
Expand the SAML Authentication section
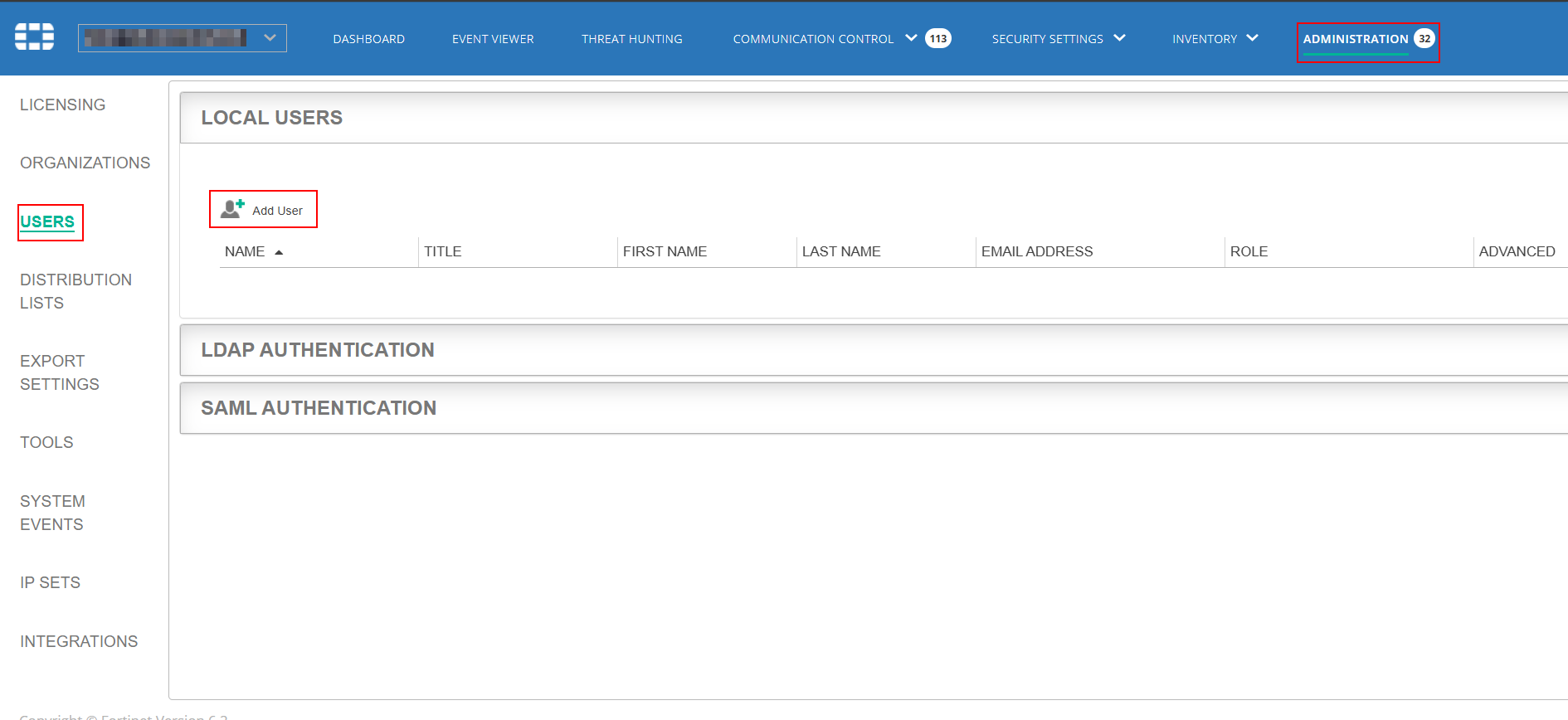(x=319, y=408)
